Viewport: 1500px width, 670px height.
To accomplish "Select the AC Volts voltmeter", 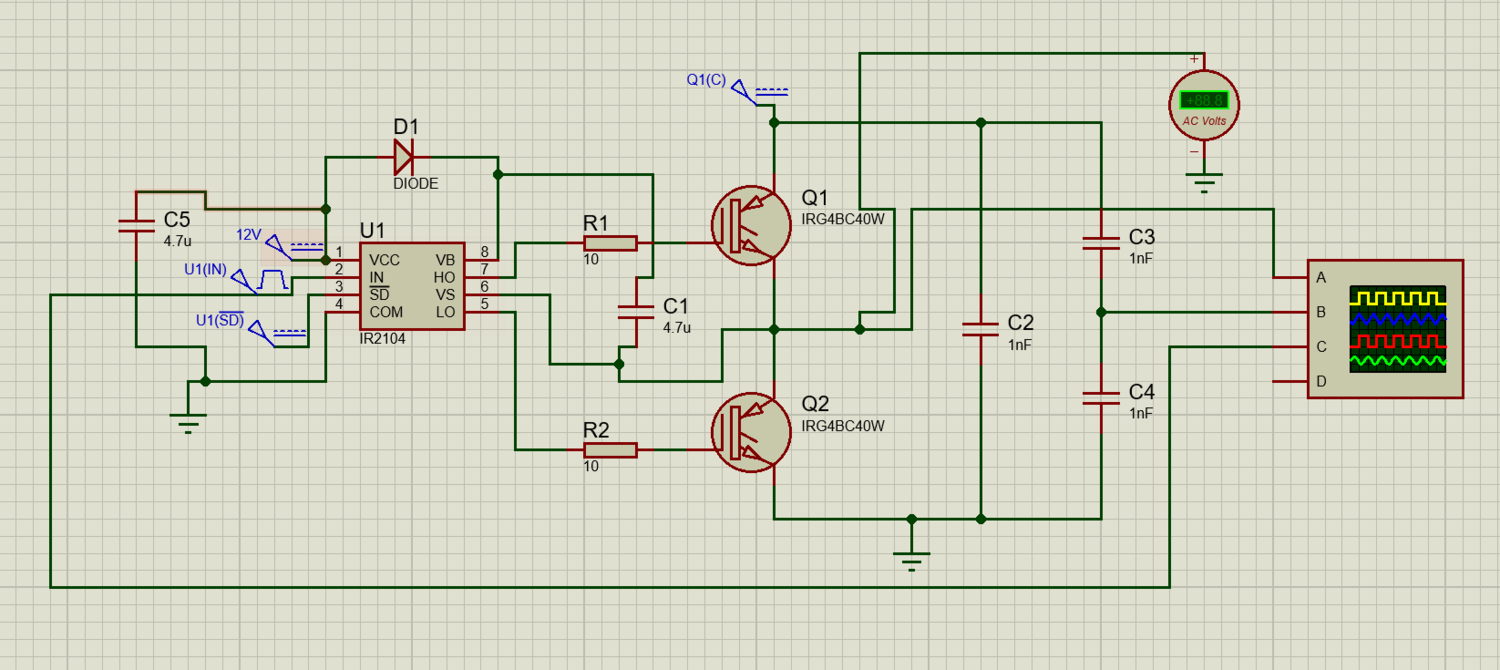I will 1205,104.
